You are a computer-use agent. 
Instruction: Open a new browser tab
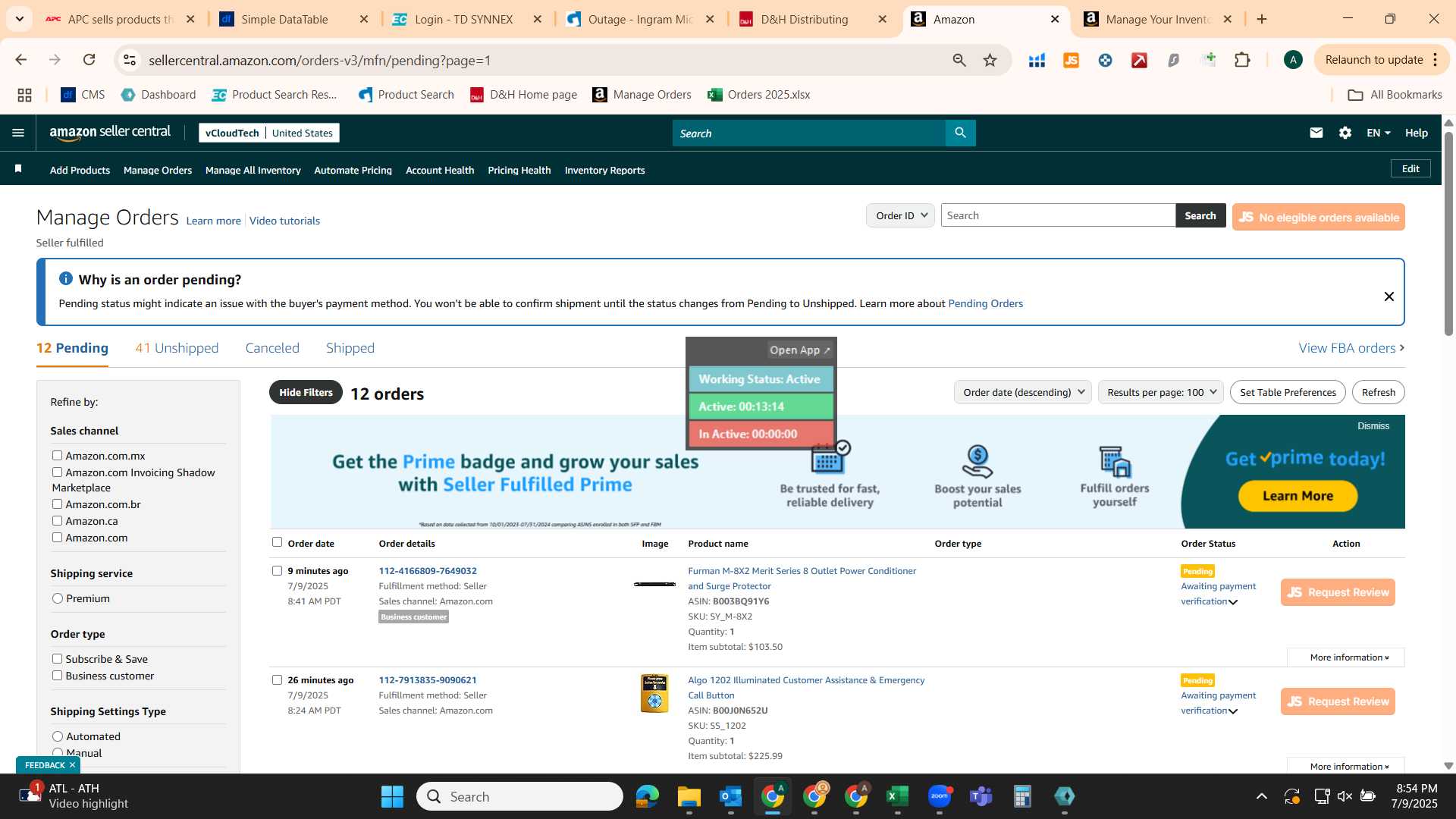pos(1262,19)
